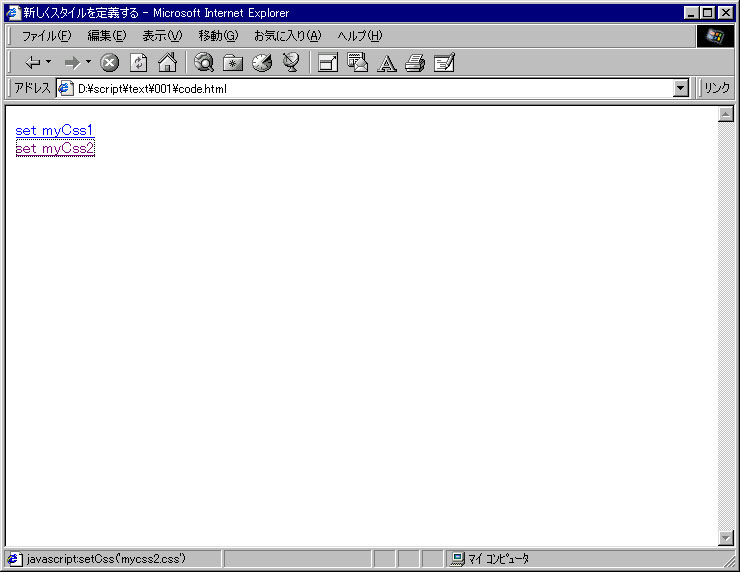Change font size with the A icon

click(387, 63)
